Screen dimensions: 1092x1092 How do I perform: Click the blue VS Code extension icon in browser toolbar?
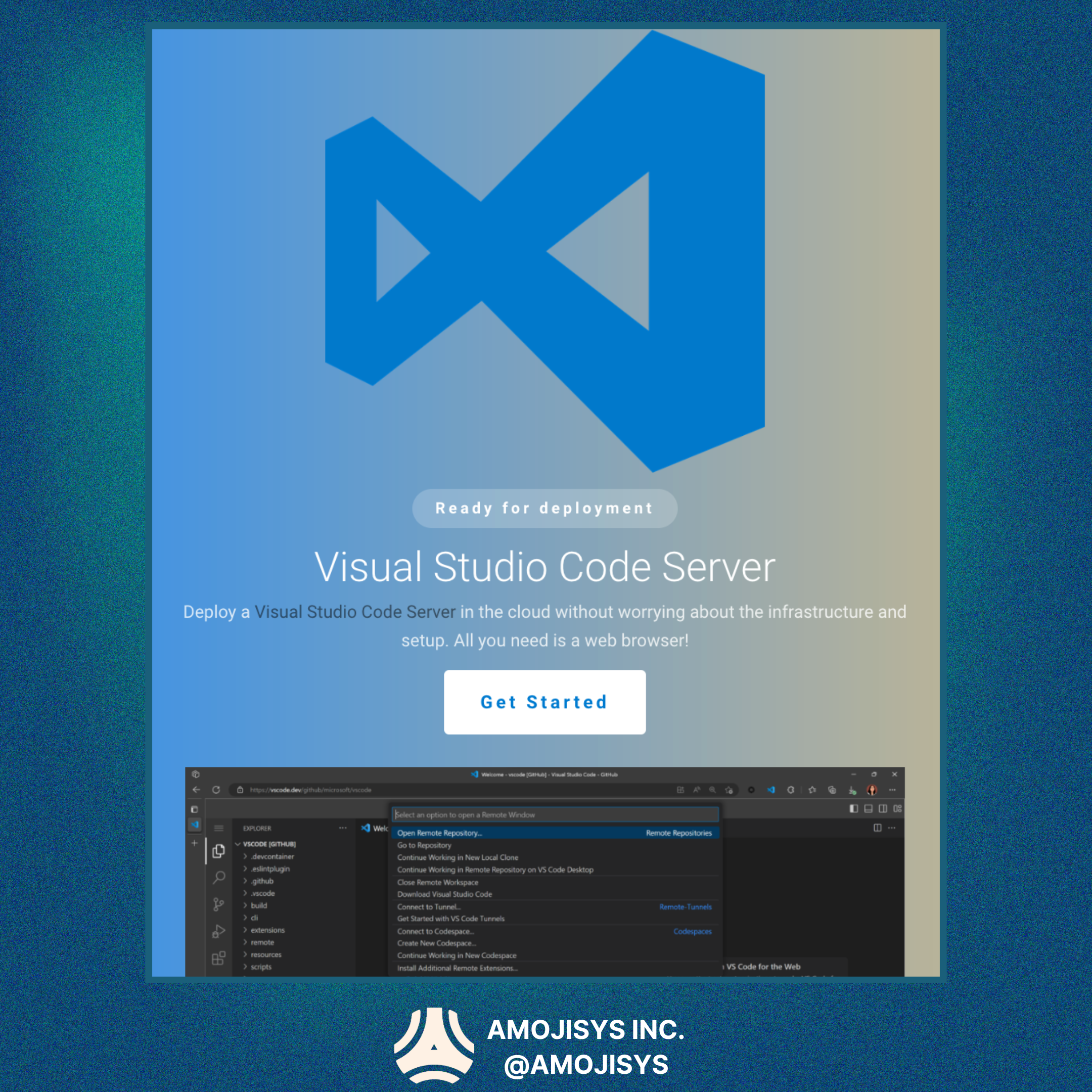click(x=771, y=790)
